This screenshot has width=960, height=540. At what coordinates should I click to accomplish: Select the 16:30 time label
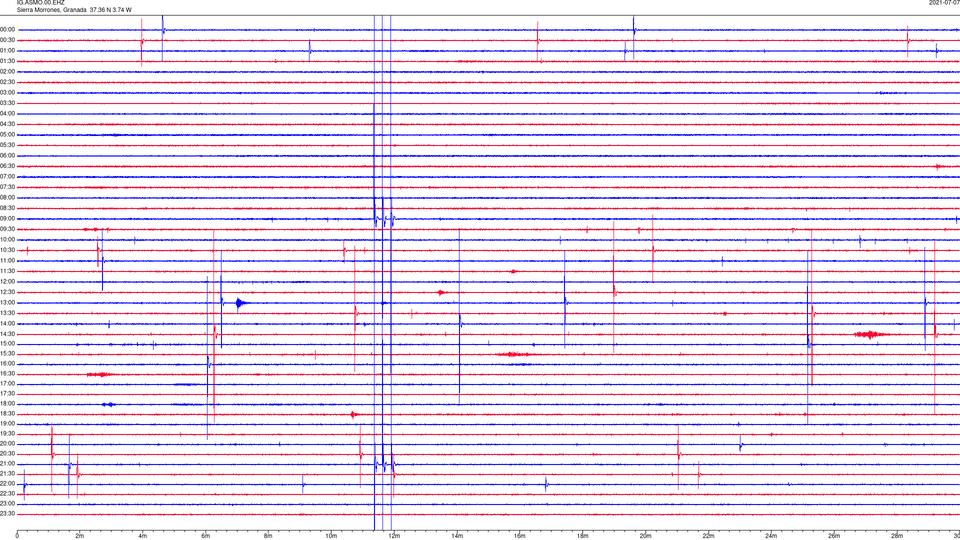[8, 374]
